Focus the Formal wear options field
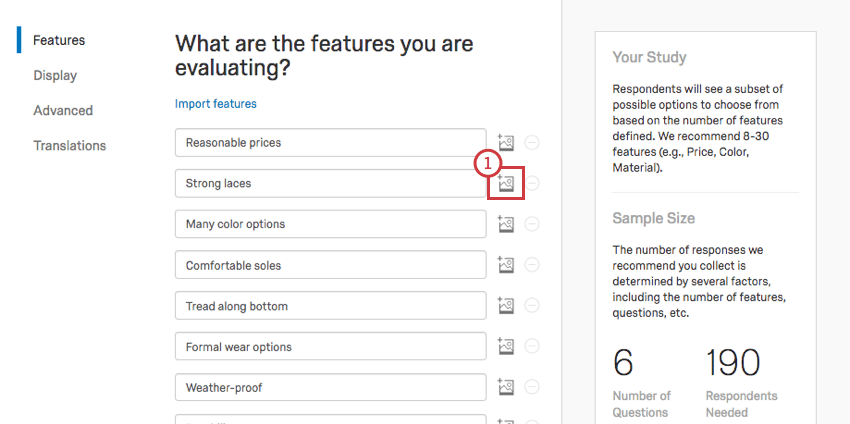Image resolution: width=850 pixels, height=424 pixels. pyautogui.click(x=330, y=347)
